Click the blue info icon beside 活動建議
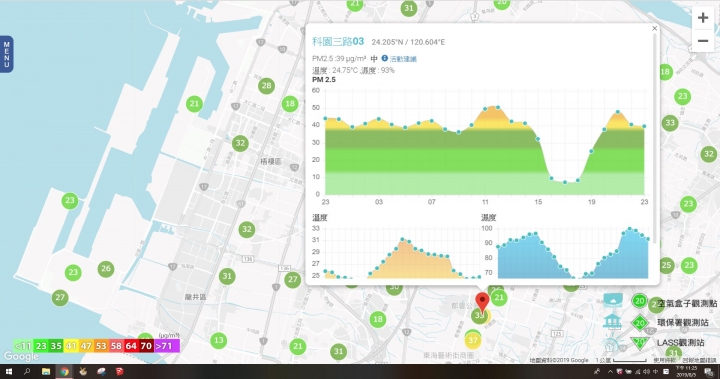The width and height of the screenshot is (720, 379). point(385,58)
